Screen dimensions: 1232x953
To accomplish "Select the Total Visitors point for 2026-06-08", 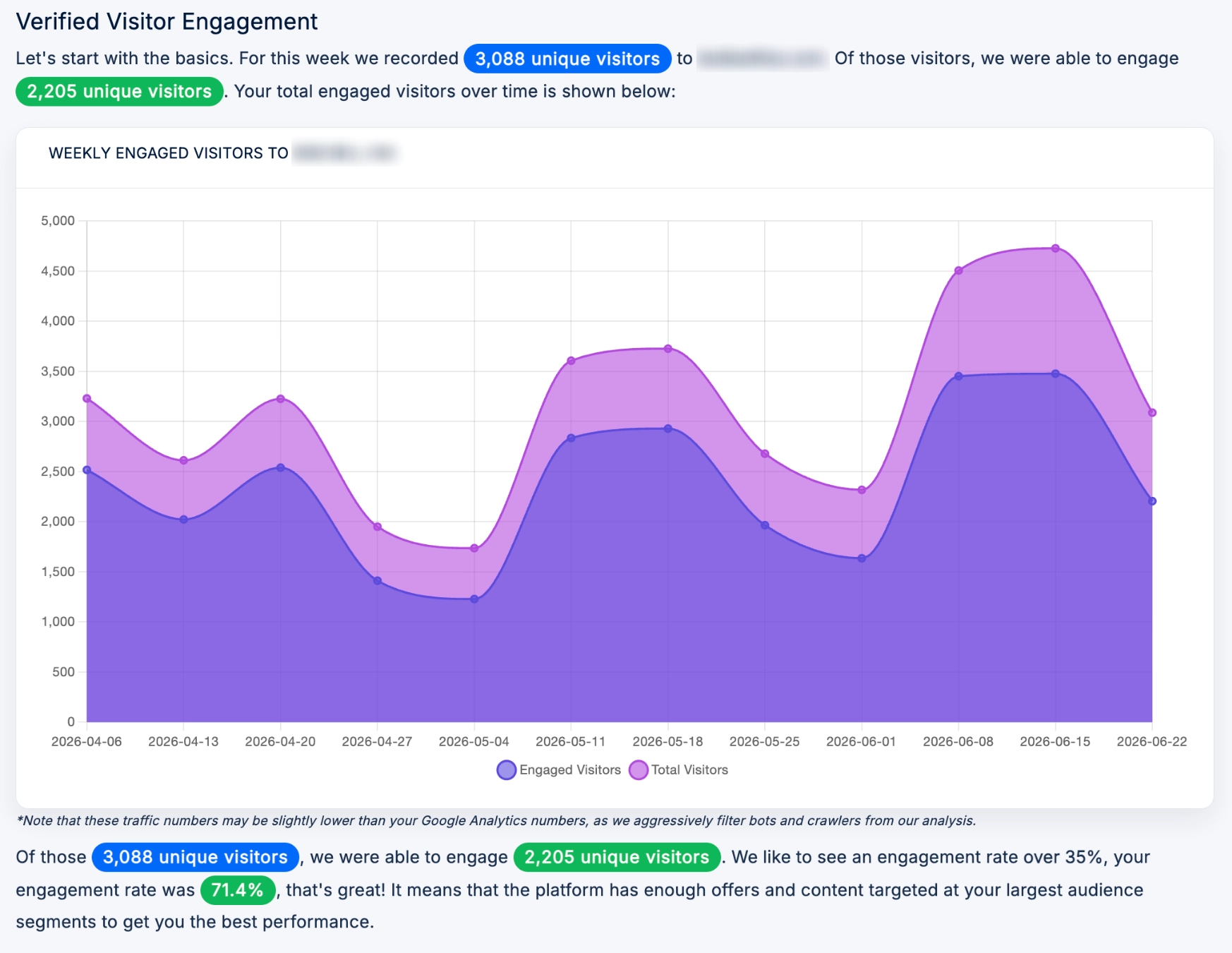I will pos(958,270).
